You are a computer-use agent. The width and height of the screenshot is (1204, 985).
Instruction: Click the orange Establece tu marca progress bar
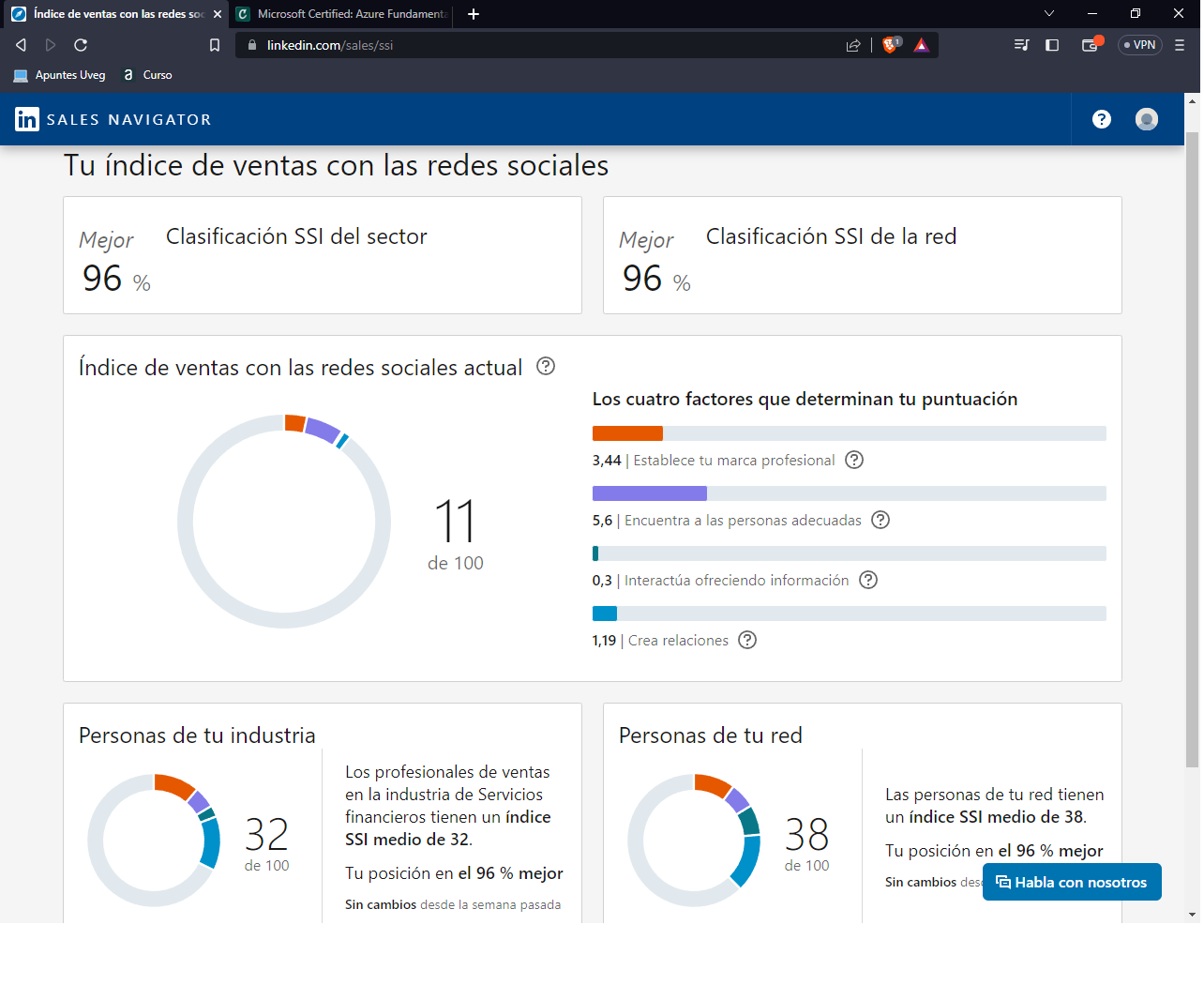point(627,433)
